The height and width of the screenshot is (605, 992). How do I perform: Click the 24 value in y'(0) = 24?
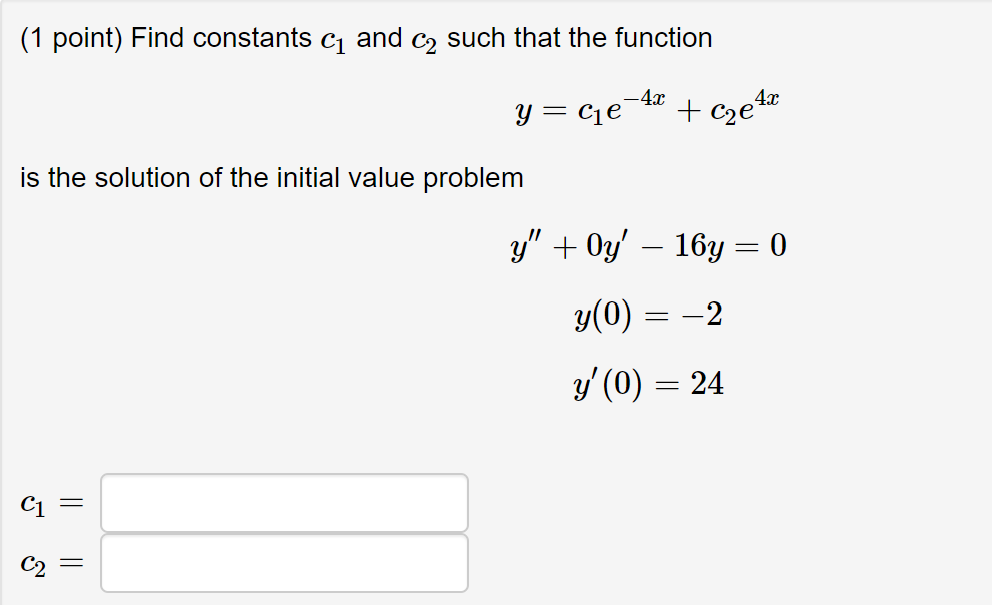point(708,383)
